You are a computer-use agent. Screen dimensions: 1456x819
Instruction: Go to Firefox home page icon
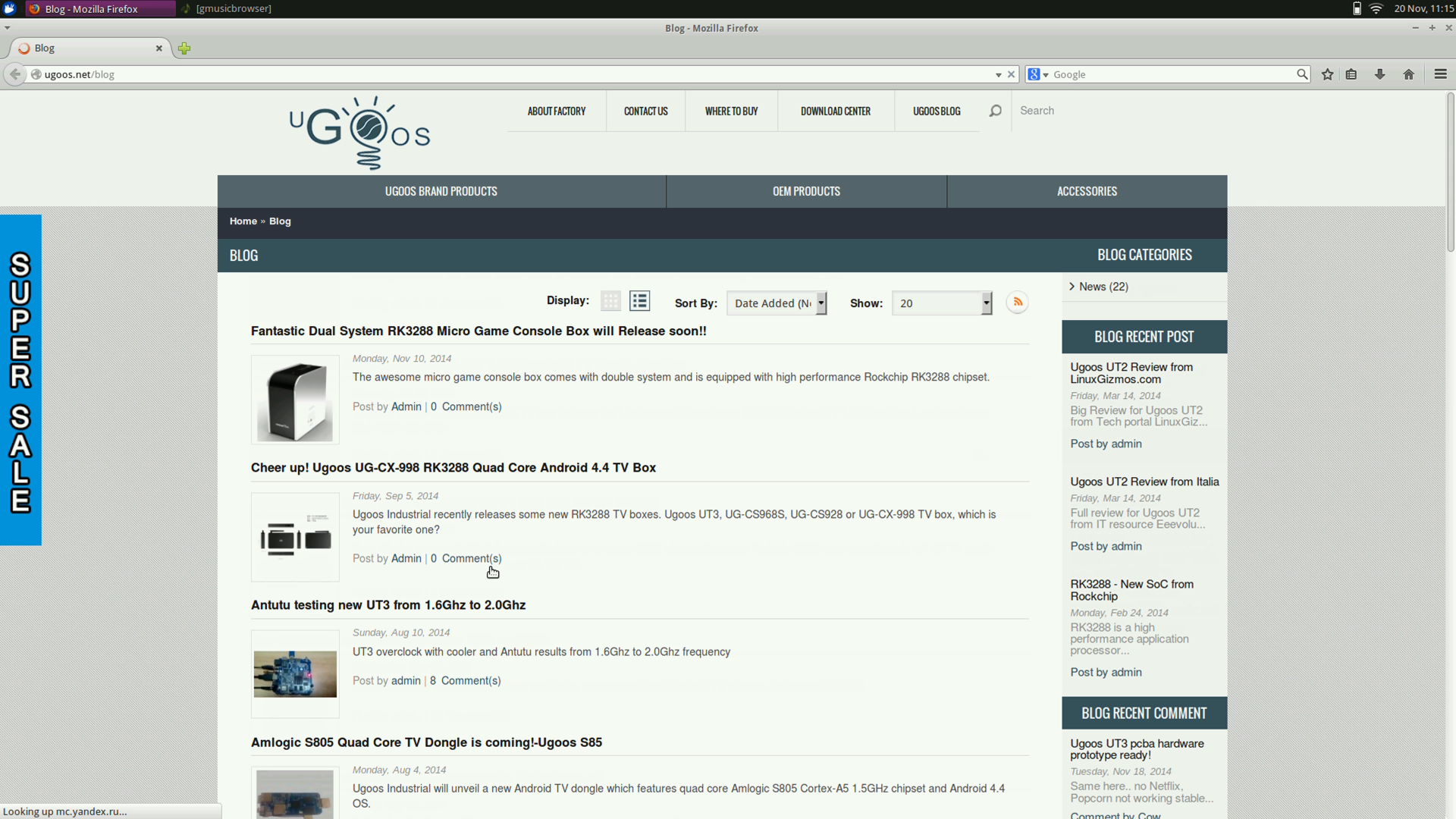coord(1409,74)
